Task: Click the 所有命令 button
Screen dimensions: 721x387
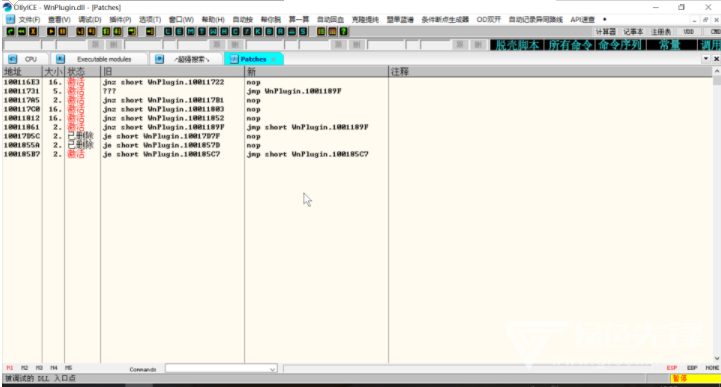Action: tap(570, 45)
